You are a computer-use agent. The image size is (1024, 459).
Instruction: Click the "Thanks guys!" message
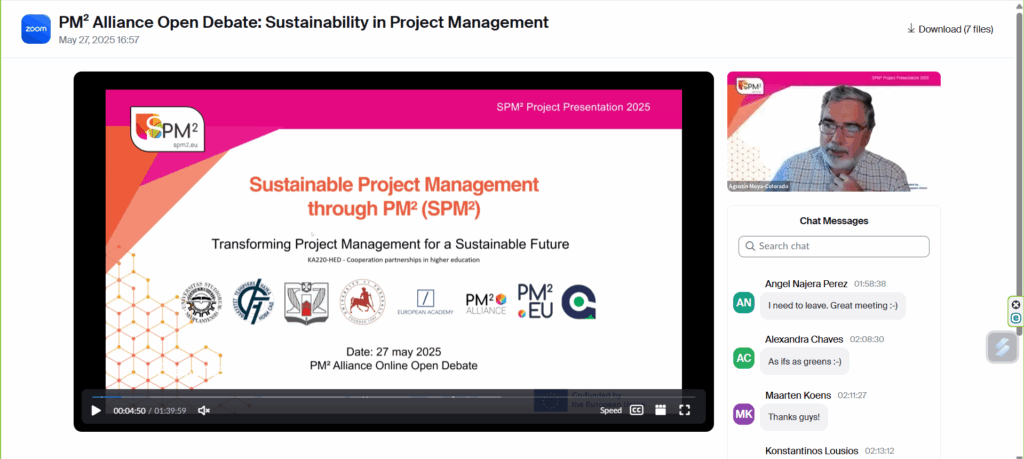(793, 417)
